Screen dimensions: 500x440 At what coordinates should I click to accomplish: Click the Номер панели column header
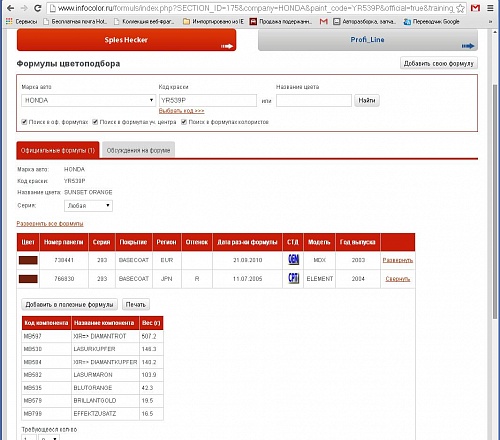click(x=64, y=242)
